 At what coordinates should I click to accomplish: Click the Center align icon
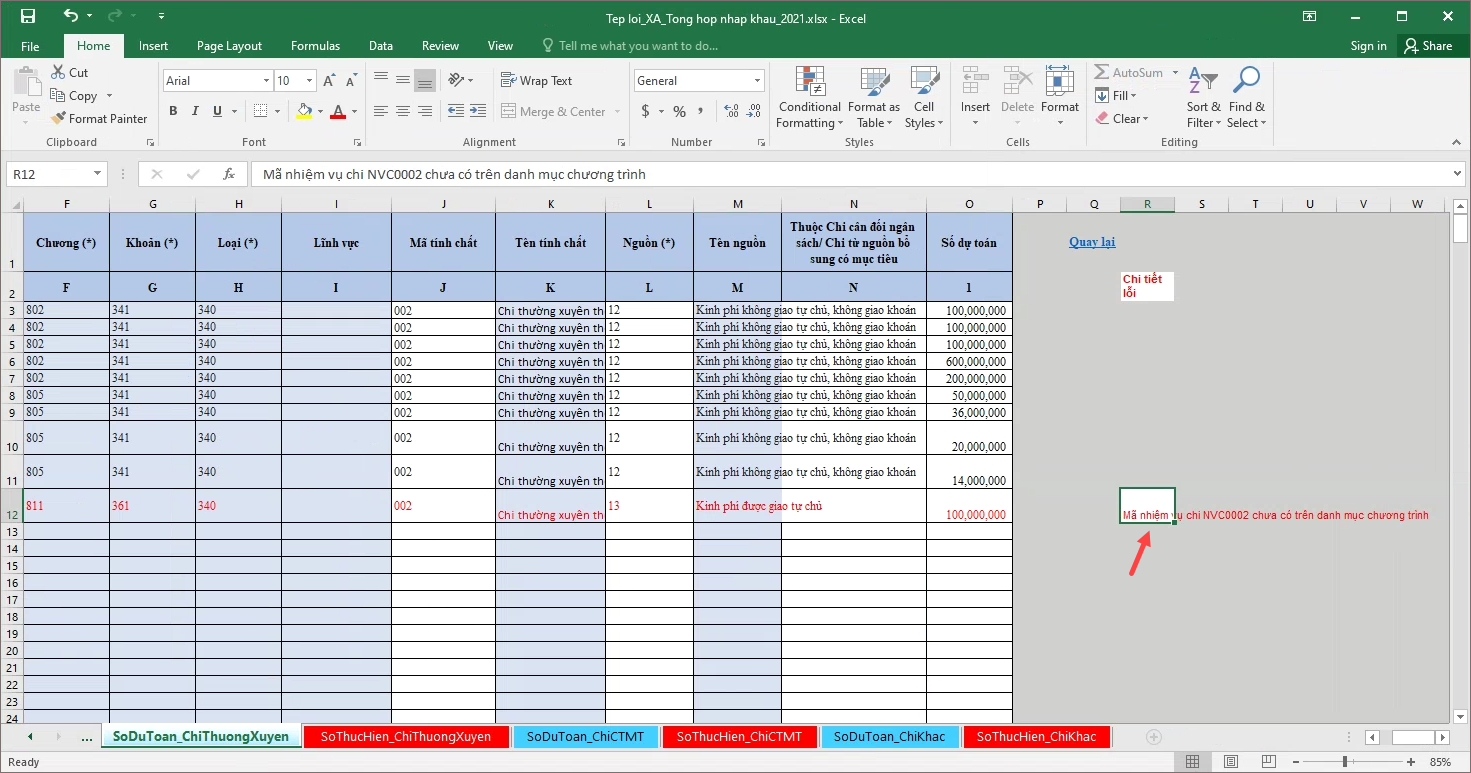coord(403,111)
